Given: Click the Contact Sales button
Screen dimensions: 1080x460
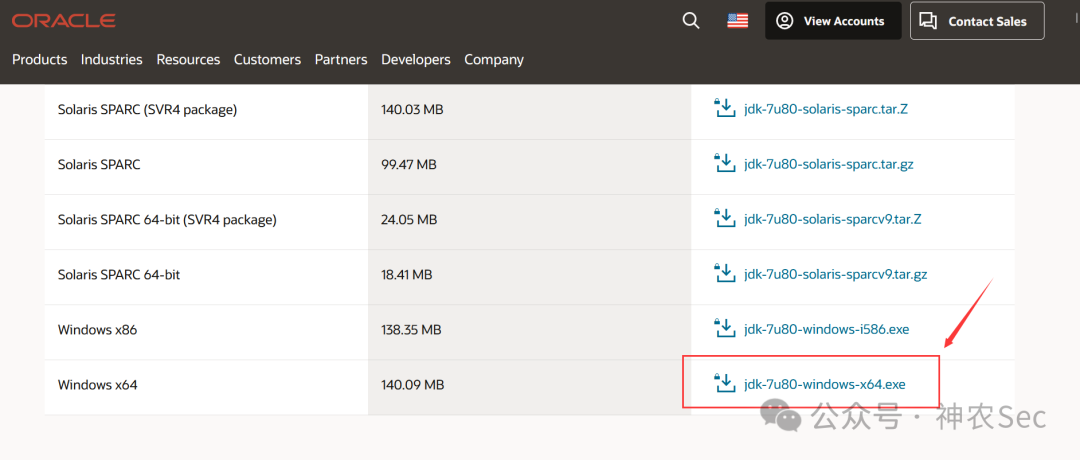Looking at the screenshot, I should [x=977, y=21].
